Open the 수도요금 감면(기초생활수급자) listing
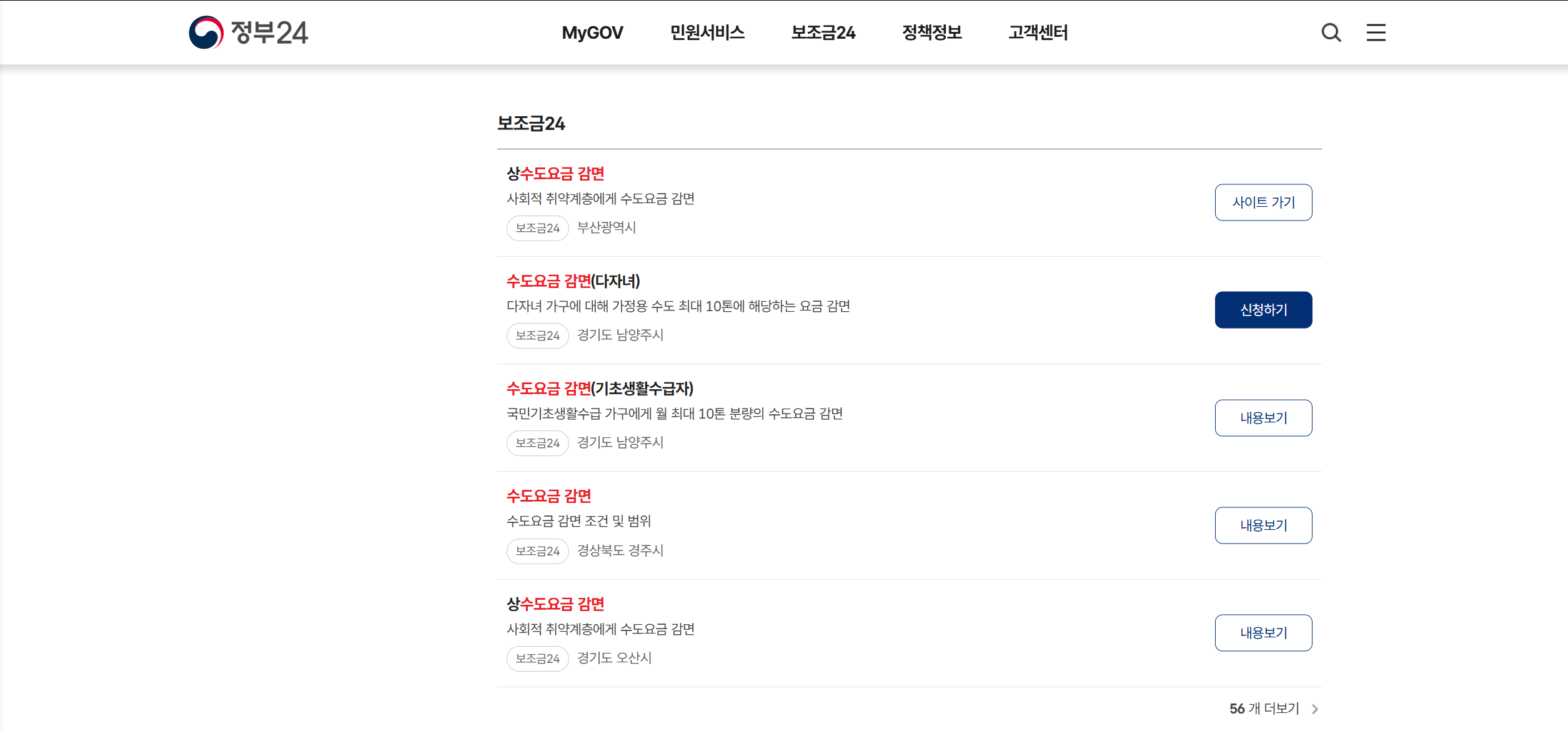Viewport: 1568px width, 731px height. click(600, 388)
